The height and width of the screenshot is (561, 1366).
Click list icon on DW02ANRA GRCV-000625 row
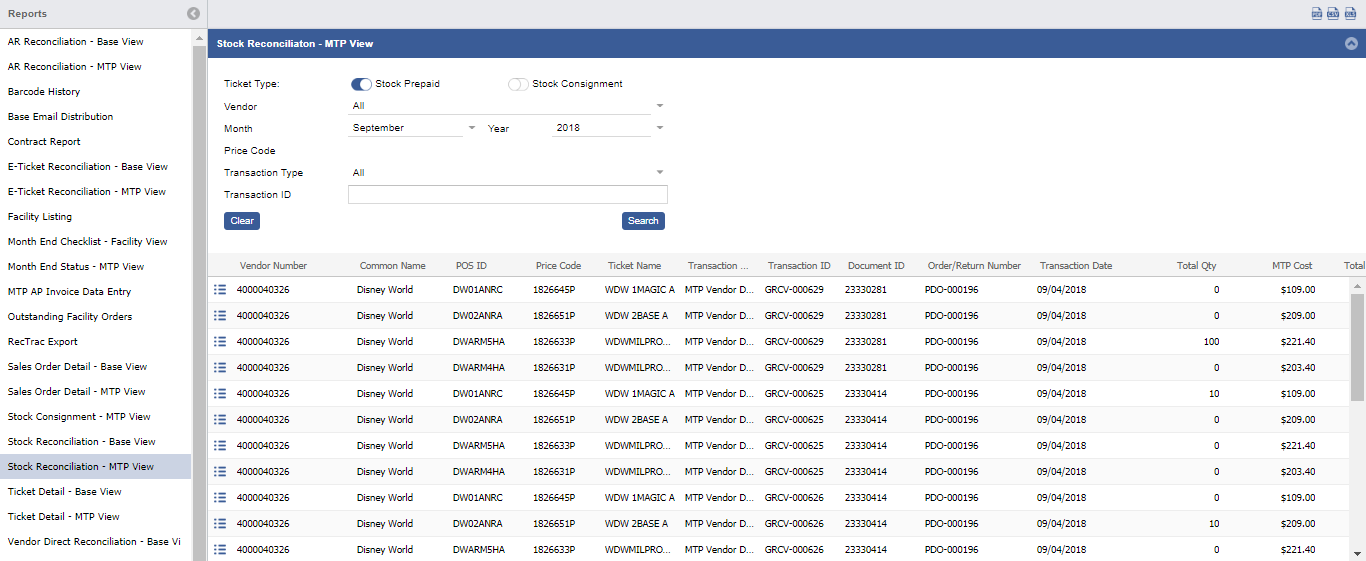(x=220, y=420)
